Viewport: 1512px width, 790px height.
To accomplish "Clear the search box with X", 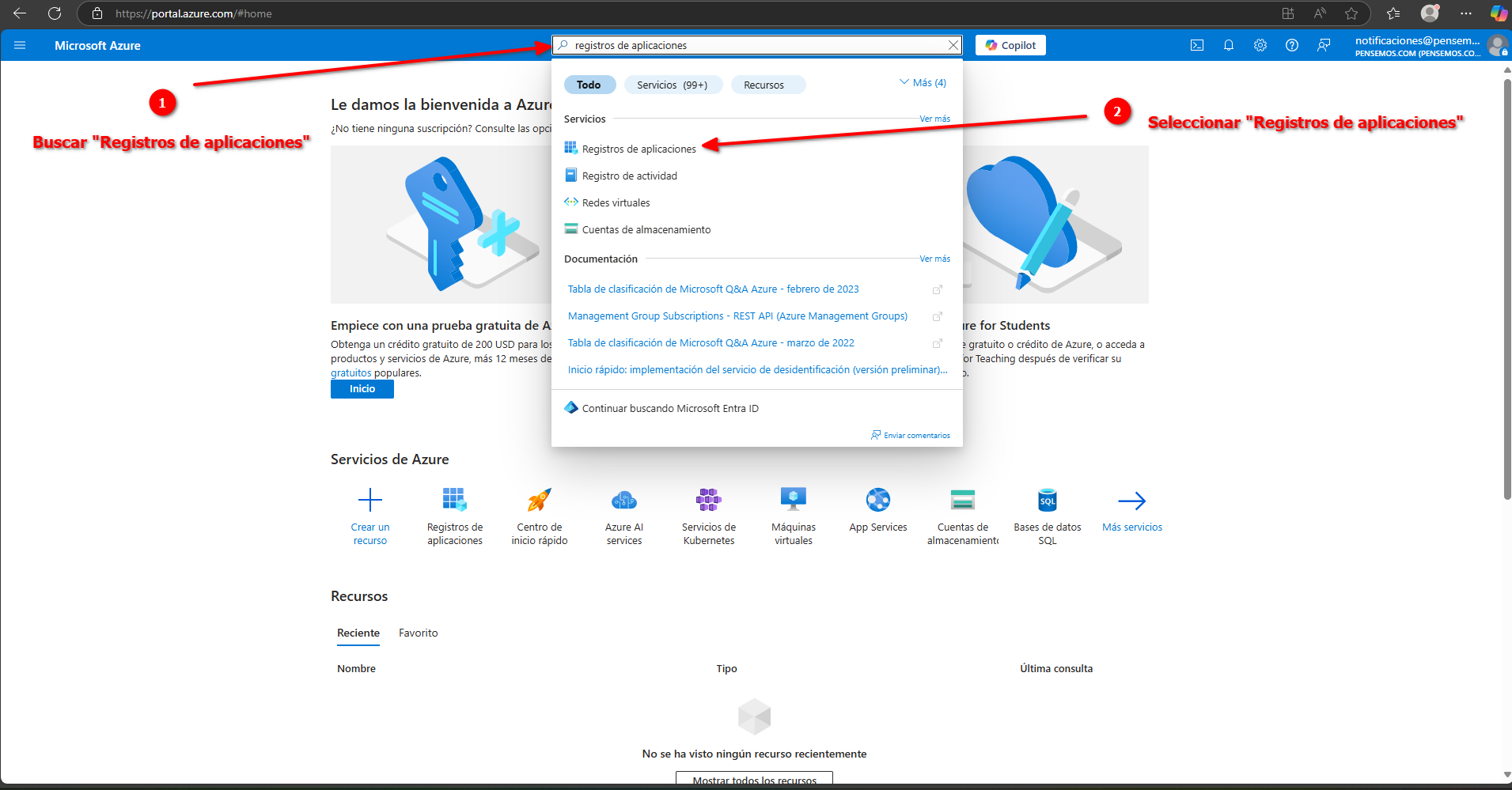I will 953,45.
